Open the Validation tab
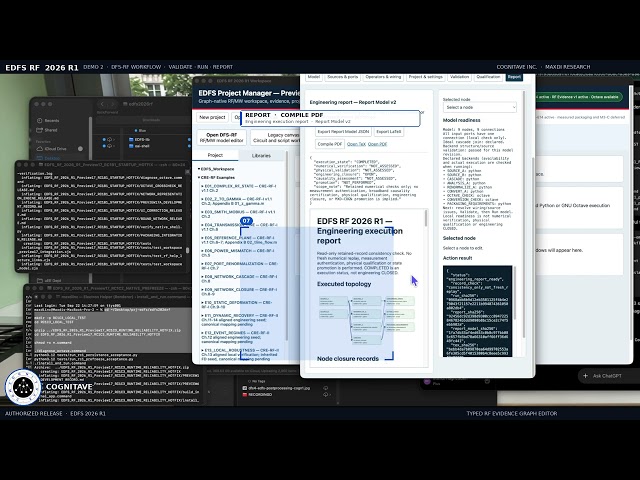This screenshot has height=480, width=640. [x=459, y=77]
